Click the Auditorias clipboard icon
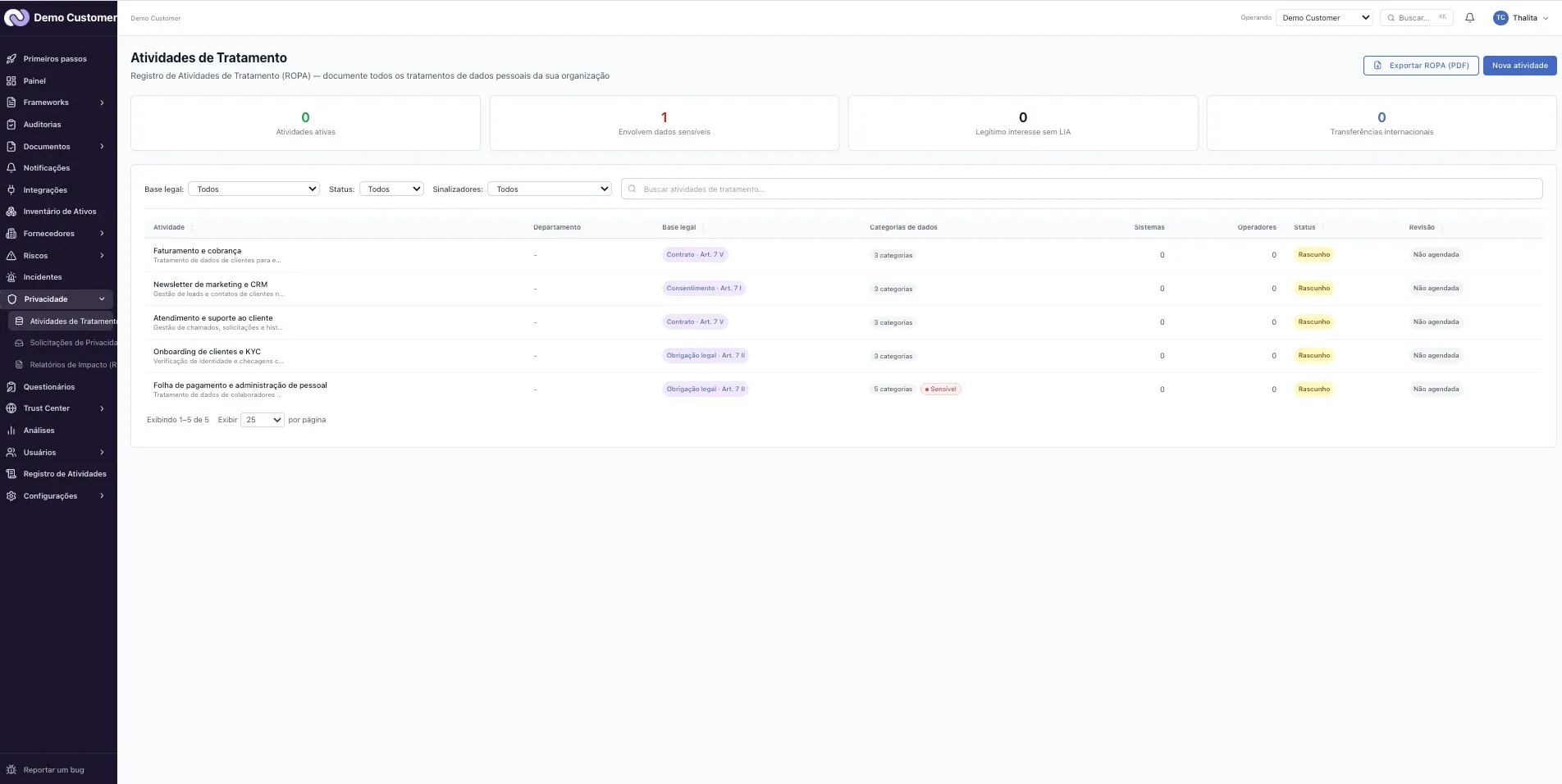The image size is (1562, 784). [x=11, y=125]
